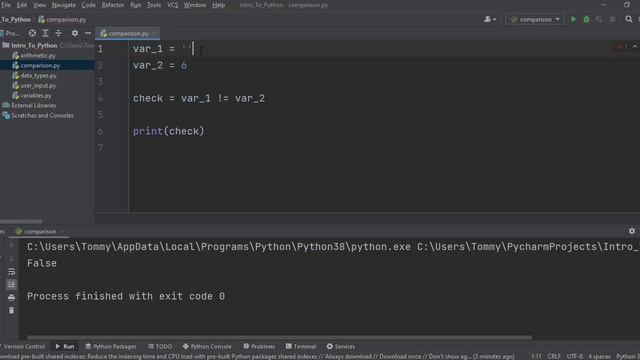The image size is (640, 360).
Task: Click the up arrow in Run panel toolbar
Action: coord(11,245)
